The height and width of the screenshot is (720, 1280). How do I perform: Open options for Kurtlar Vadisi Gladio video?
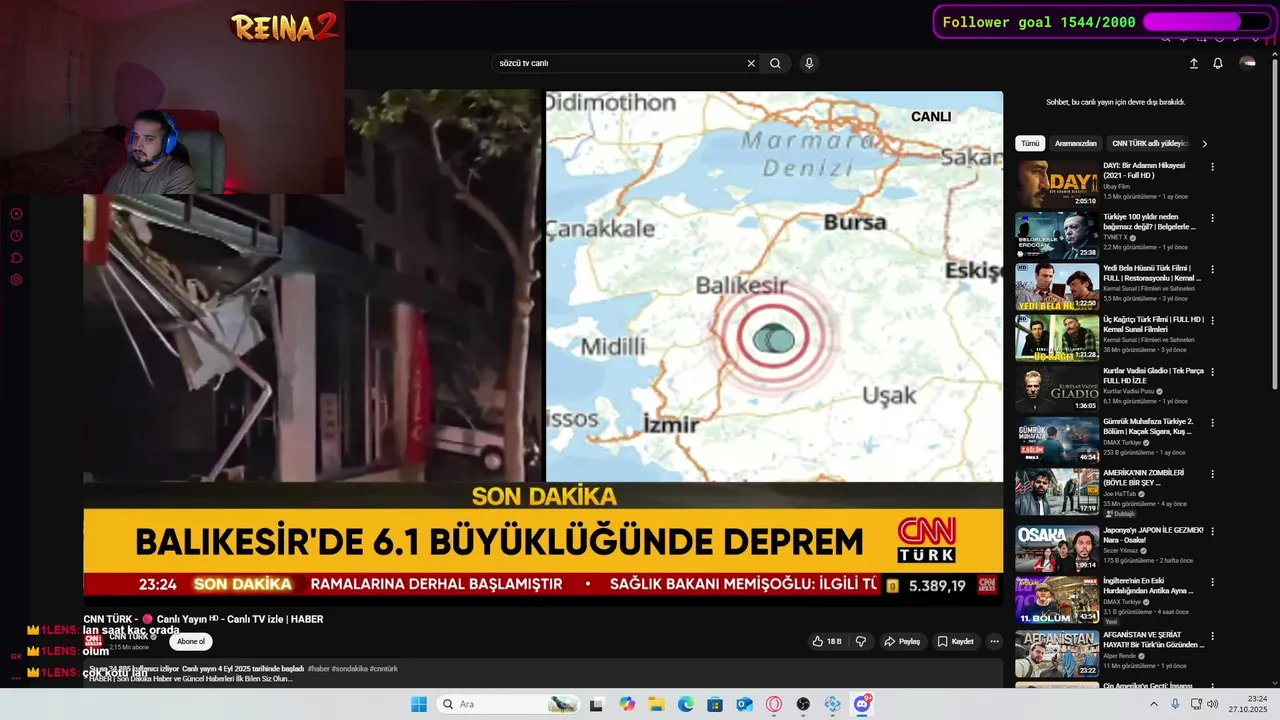pos(1212,372)
